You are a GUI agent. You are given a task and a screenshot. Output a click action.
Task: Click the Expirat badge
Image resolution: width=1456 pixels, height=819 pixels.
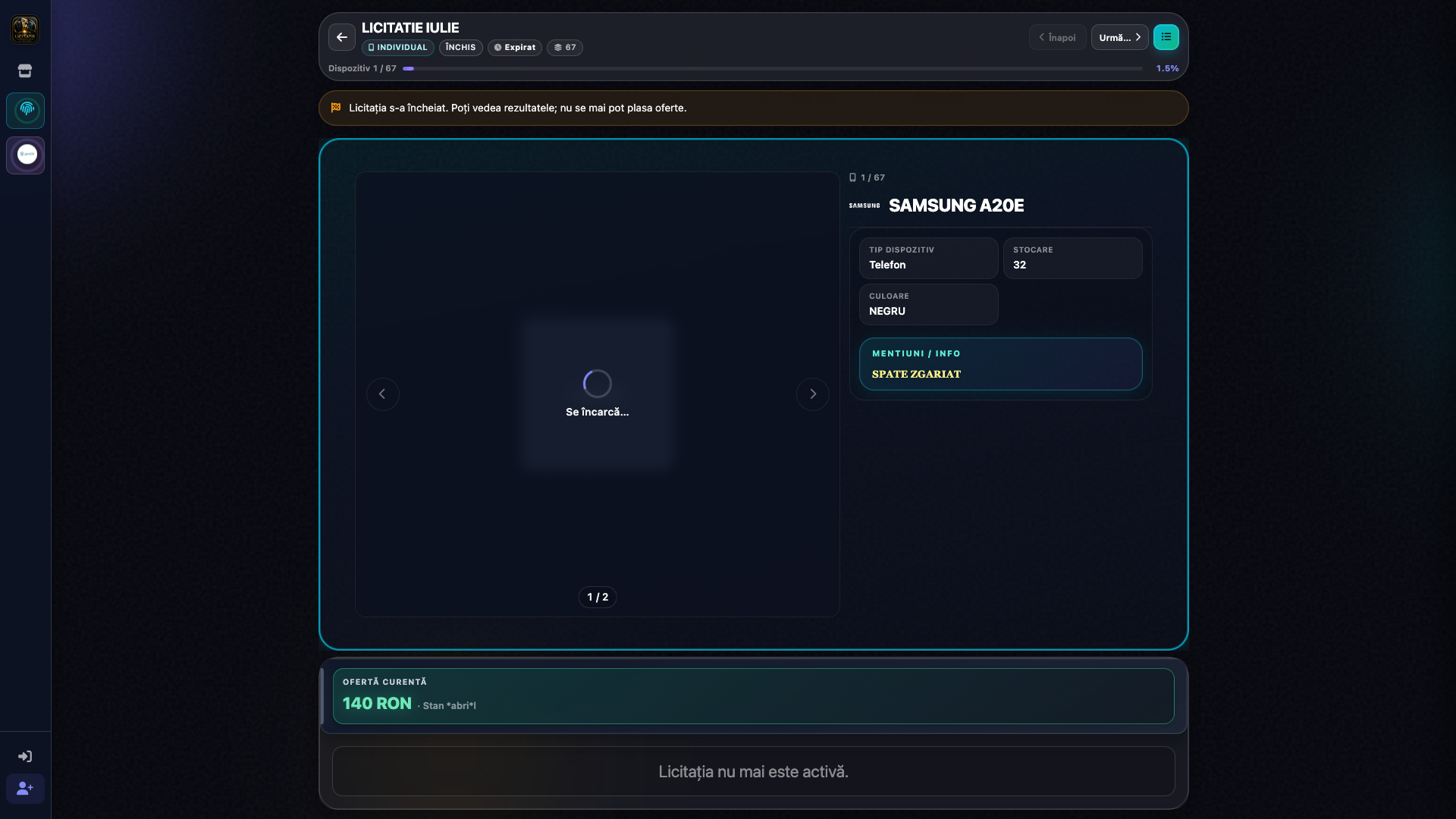point(515,47)
